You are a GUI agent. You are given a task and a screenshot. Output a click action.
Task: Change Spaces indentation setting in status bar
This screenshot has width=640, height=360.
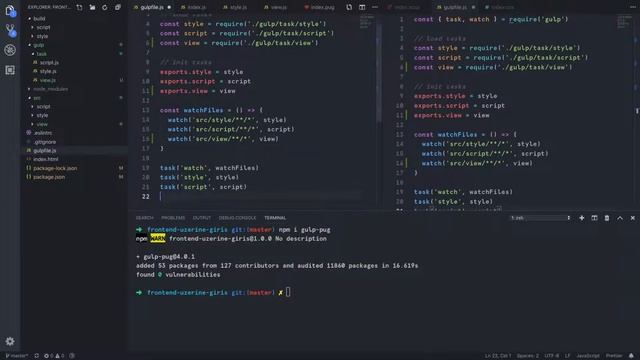[x=528, y=356]
